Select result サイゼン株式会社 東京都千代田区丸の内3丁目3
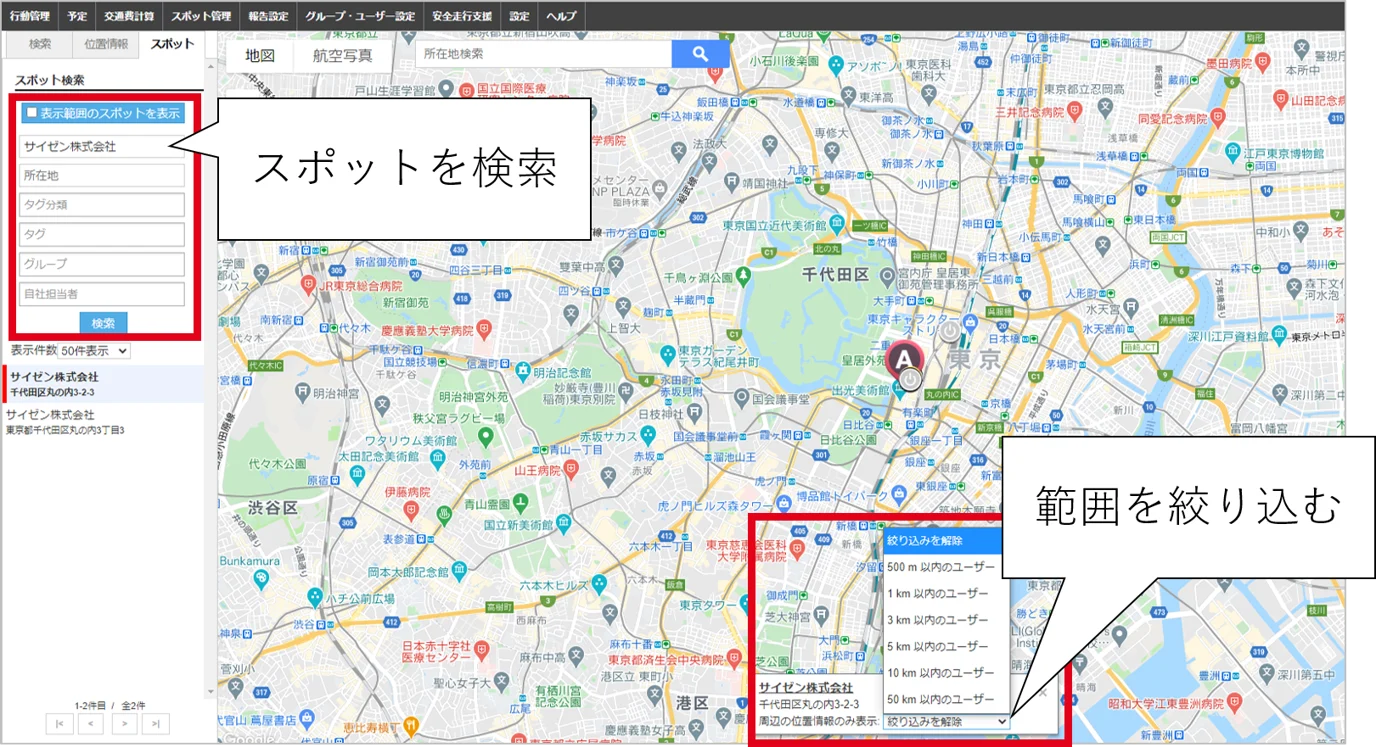Screen dimensions: 1376x747 [104, 421]
